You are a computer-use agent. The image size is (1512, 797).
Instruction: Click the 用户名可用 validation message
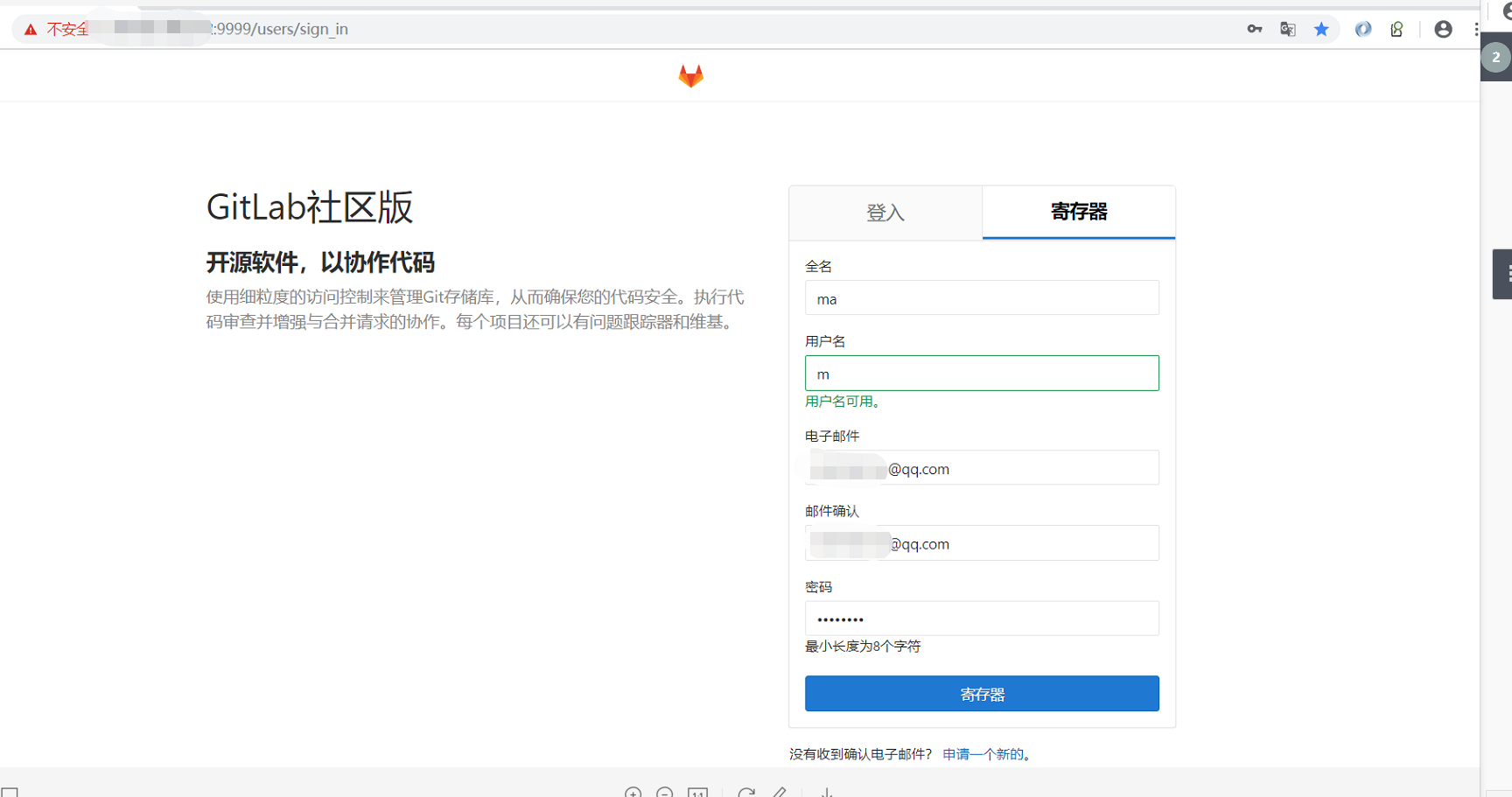point(842,402)
